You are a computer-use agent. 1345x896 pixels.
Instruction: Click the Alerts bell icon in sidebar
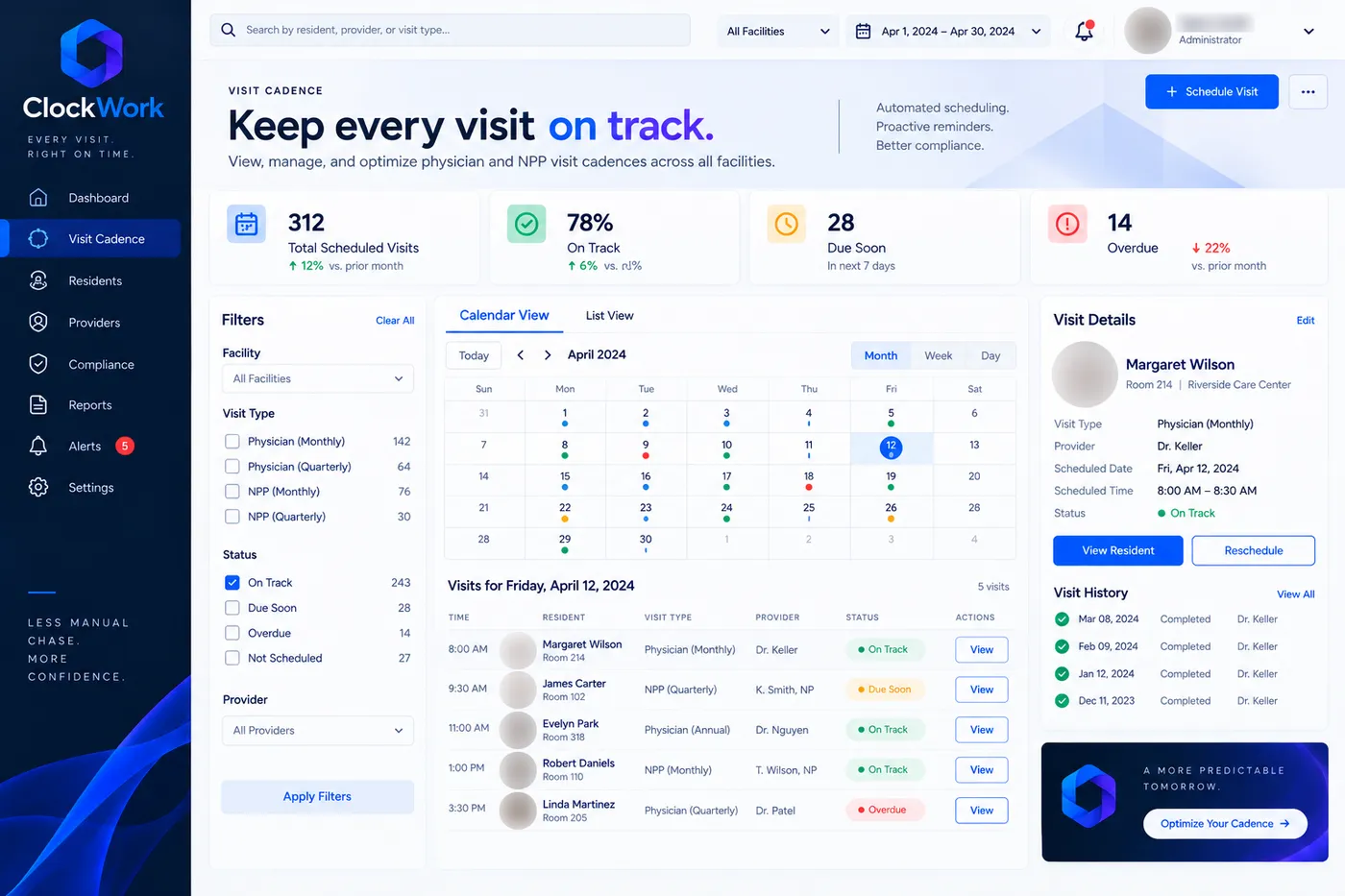(x=38, y=446)
